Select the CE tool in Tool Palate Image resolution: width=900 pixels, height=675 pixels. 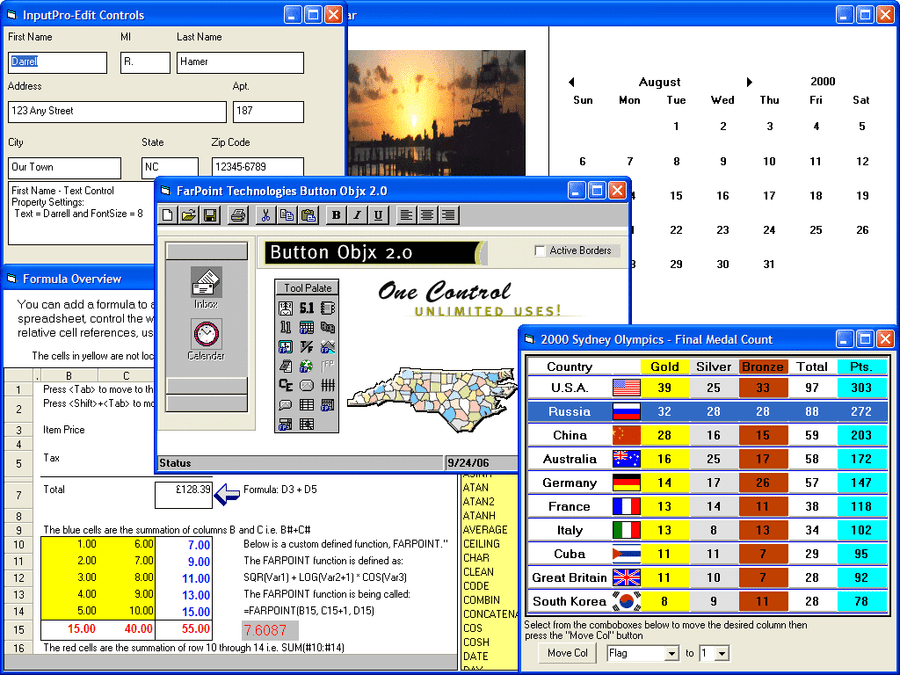tap(285, 385)
